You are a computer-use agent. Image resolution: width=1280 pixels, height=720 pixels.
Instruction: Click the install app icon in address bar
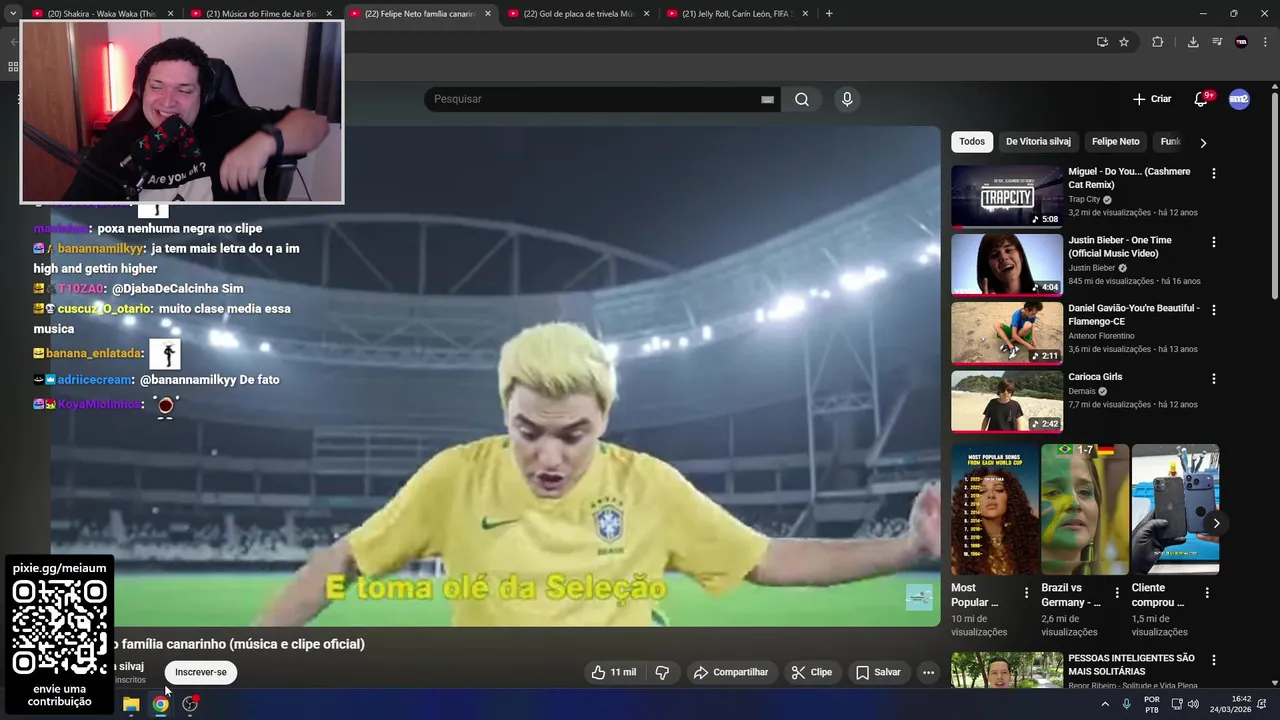1102,42
